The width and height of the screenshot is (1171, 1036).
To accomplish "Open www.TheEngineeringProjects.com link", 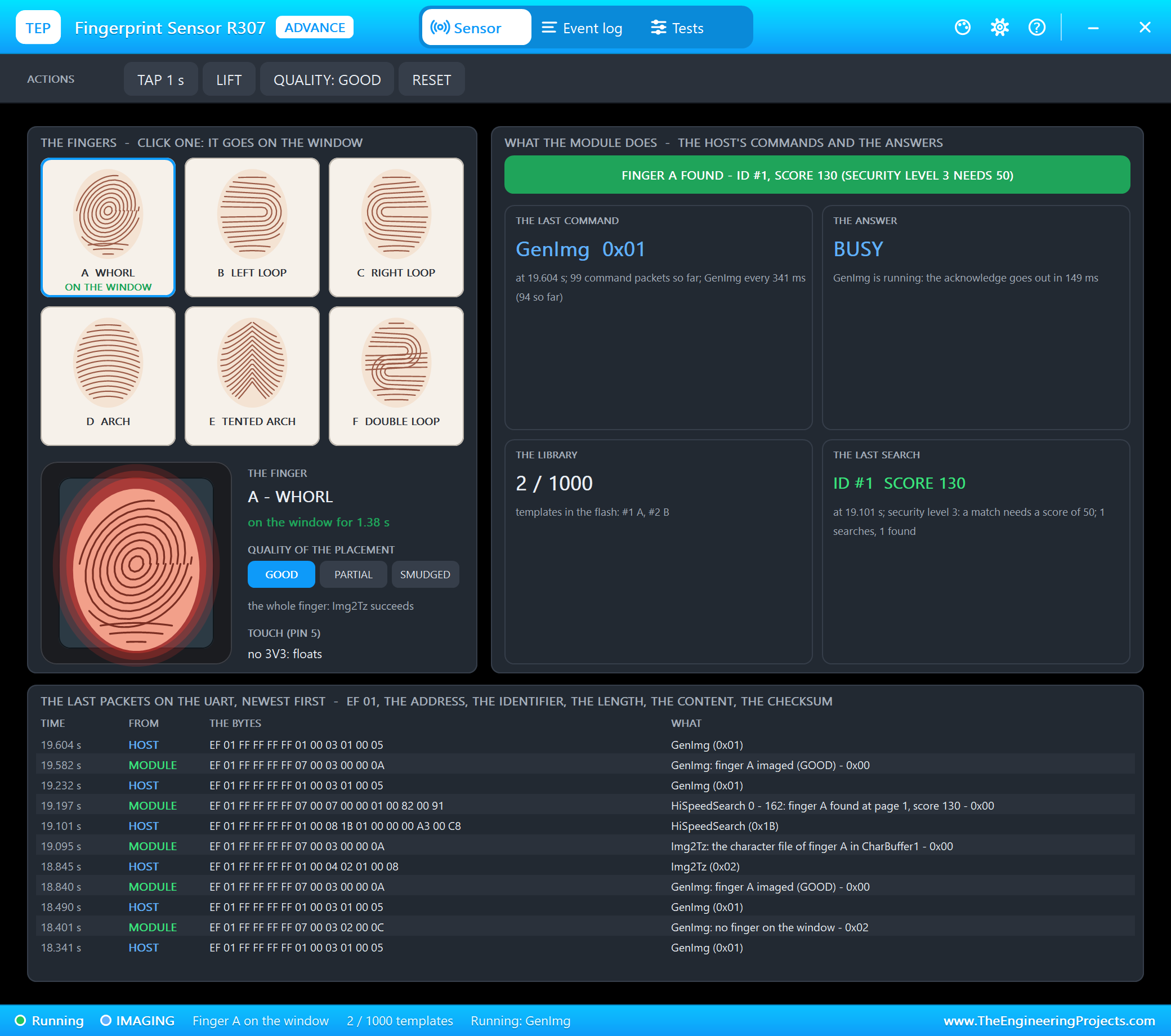I will point(1049,1021).
